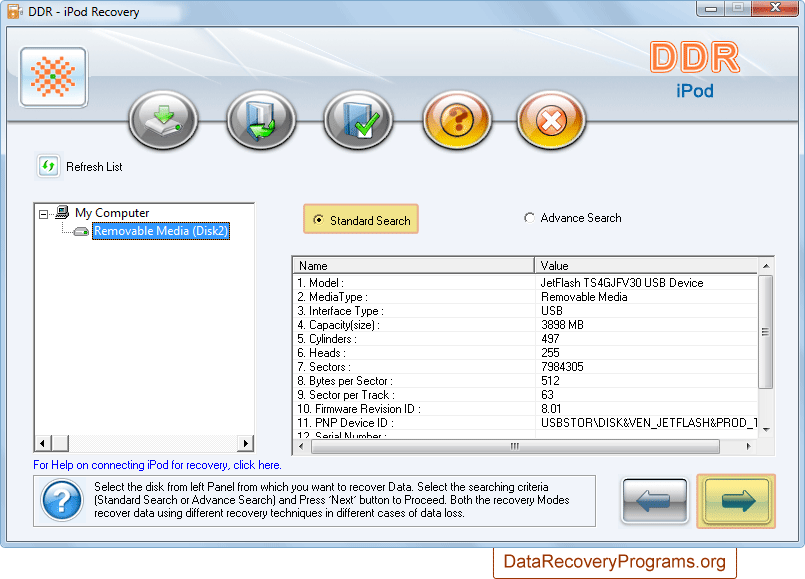Viewport: 805px width, 579px height.
Task: Click the "8. Bytes per Sector :" row name
Action: [344, 381]
